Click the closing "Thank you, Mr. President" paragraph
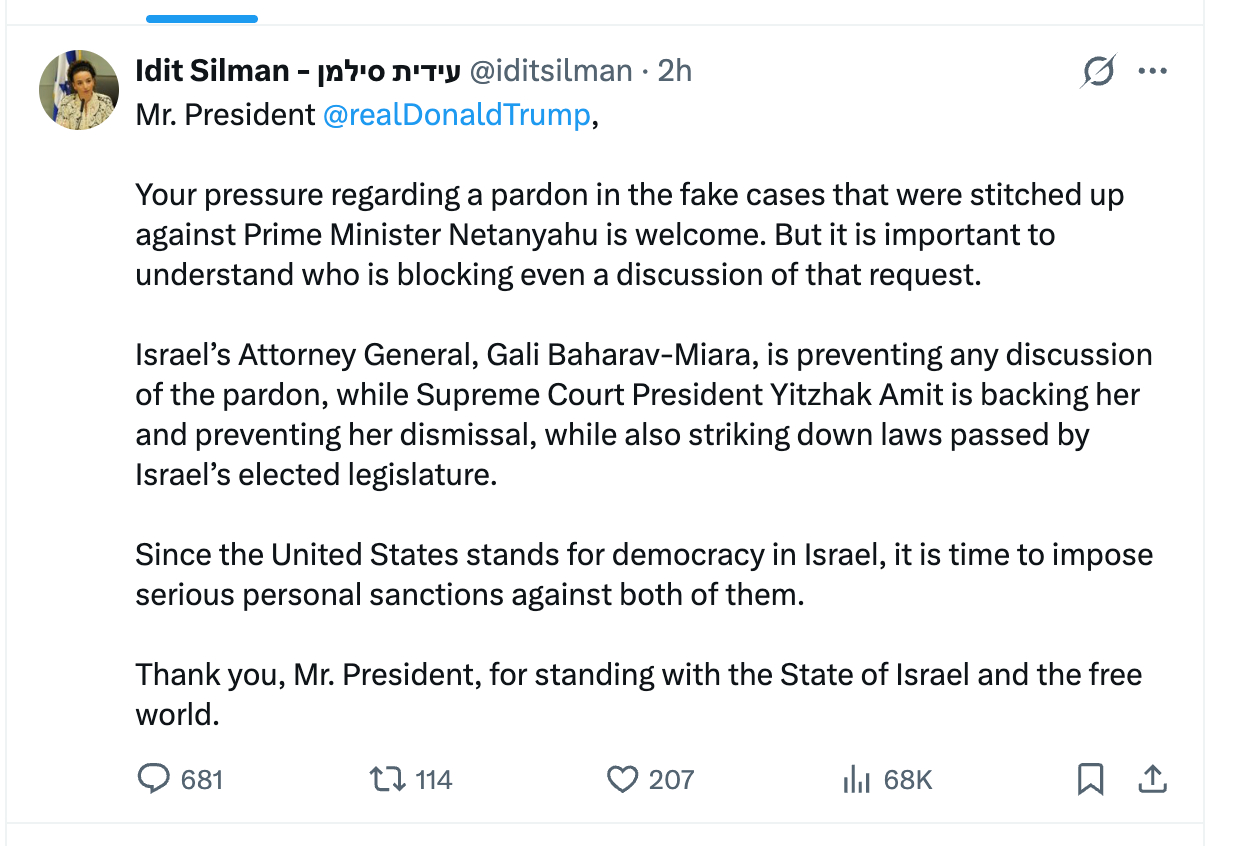 pyautogui.click(x=638, y=694)
